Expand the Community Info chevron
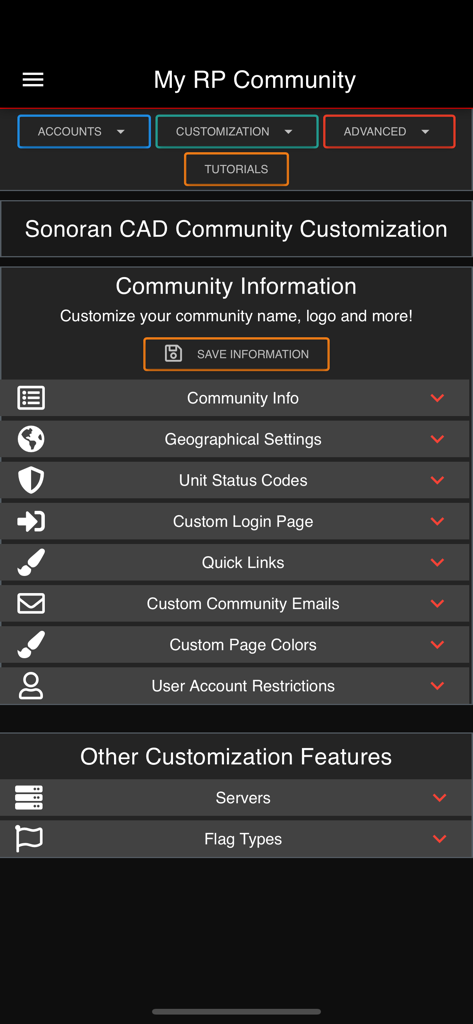 [438, 398]
